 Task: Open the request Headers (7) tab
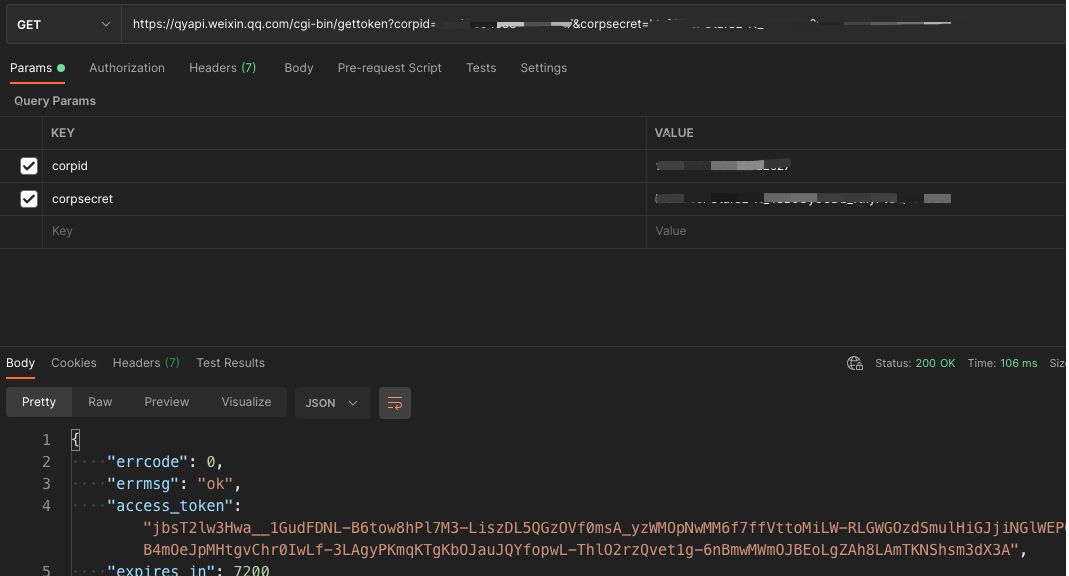click(x=222, y=68)
